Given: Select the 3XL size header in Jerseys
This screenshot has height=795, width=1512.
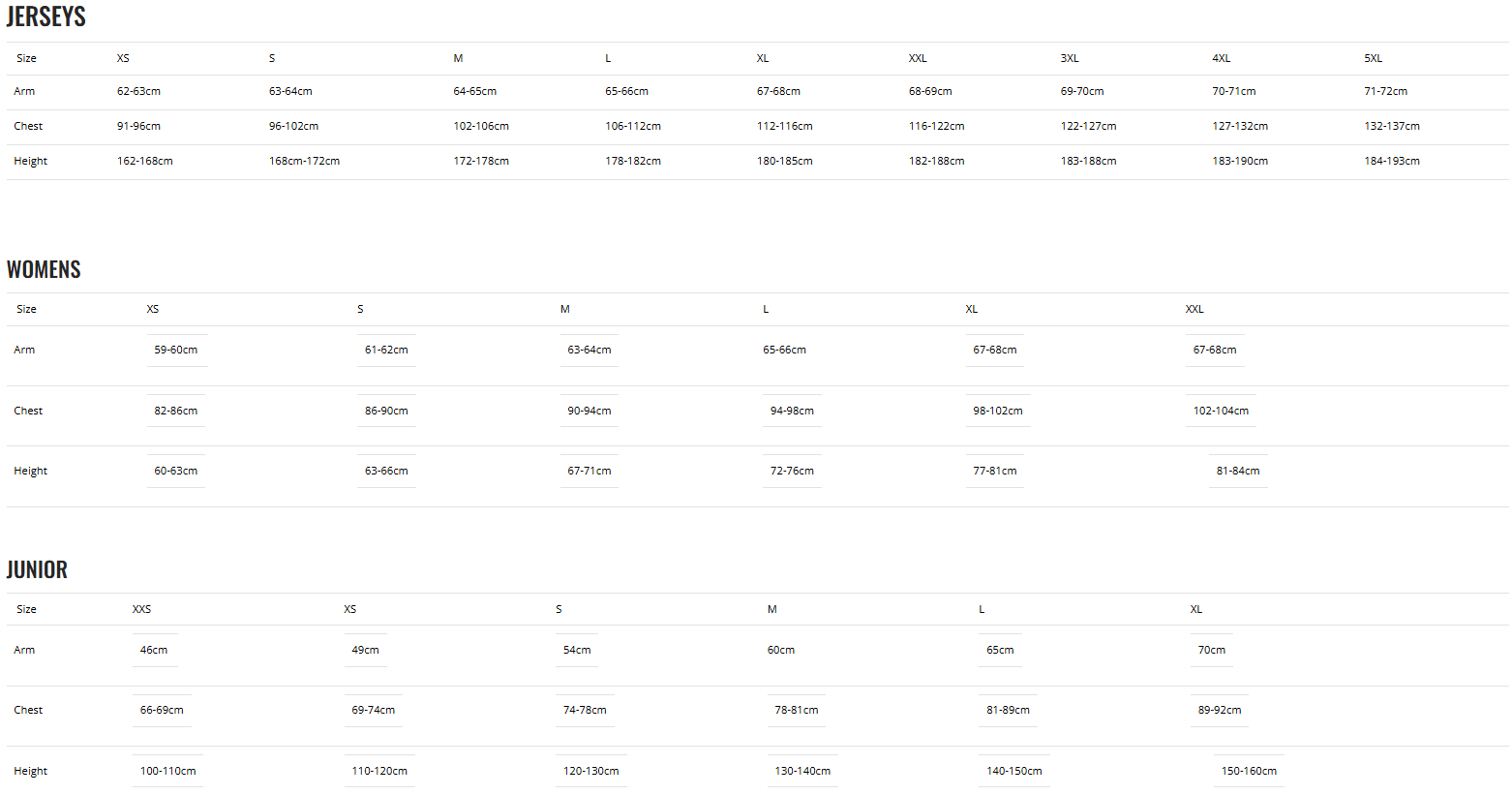Looking at the screenshot, I should click(x=1069, y=58).
